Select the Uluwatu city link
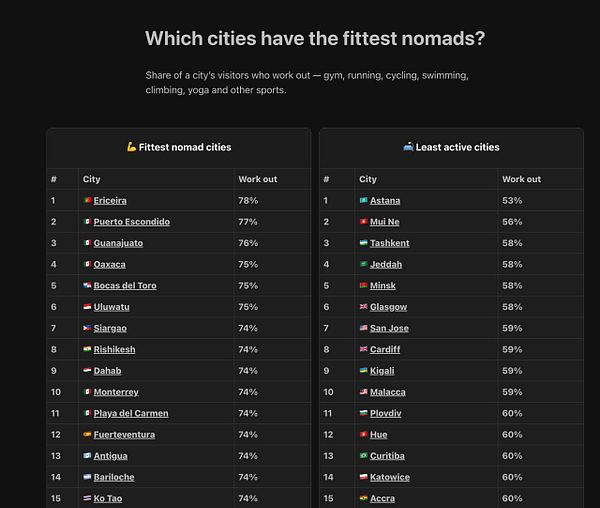 111,307
